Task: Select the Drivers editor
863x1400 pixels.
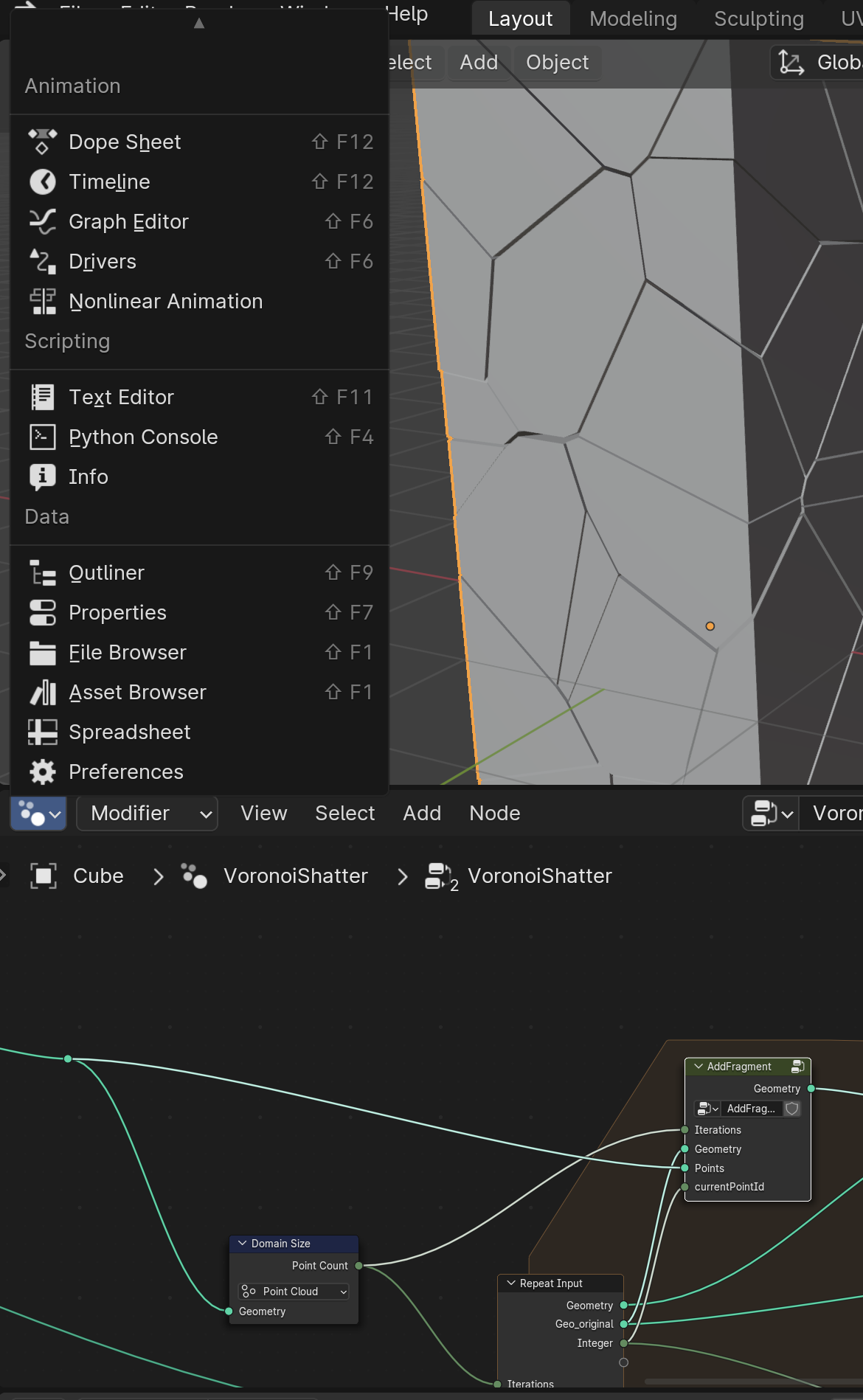Action: tap(199, 261)
